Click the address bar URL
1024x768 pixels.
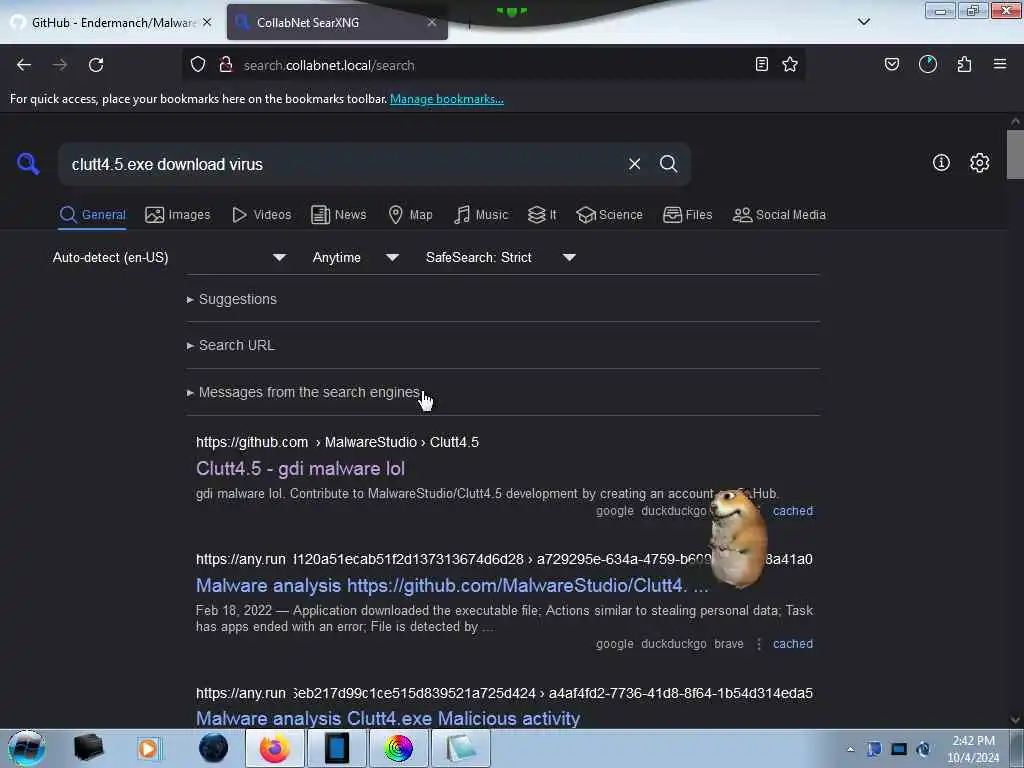pos(328,65)
